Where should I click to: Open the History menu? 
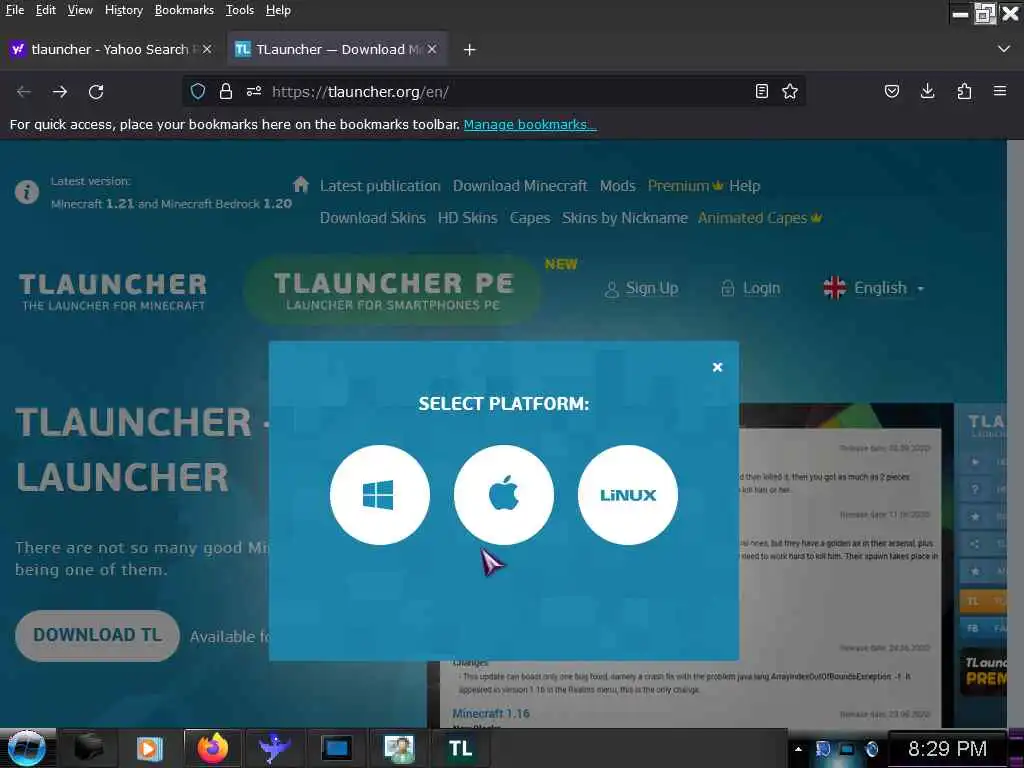[x=123, y=10]
